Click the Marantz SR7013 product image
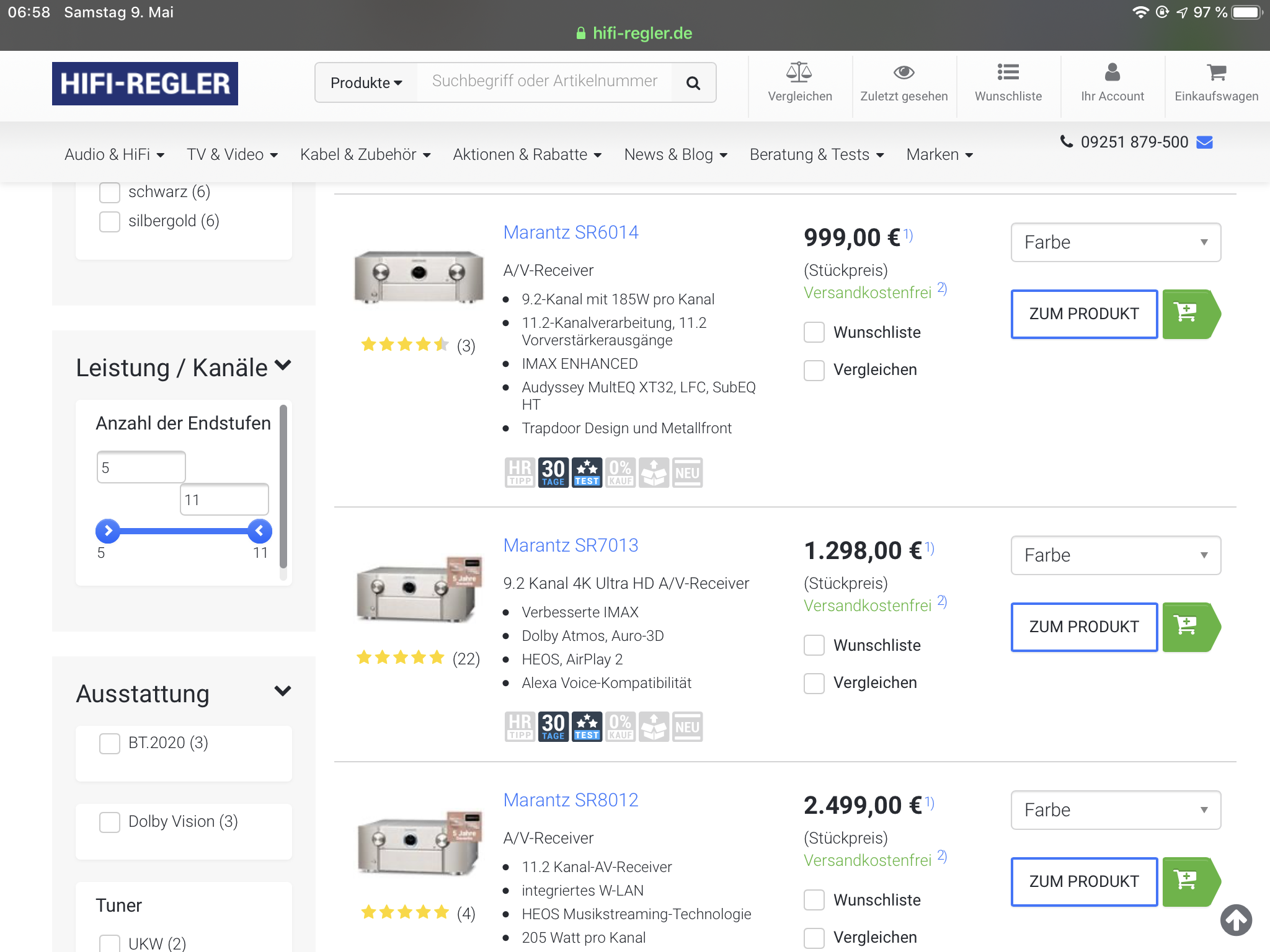Screen dimensions: 1270x952 tap(419, 589)
